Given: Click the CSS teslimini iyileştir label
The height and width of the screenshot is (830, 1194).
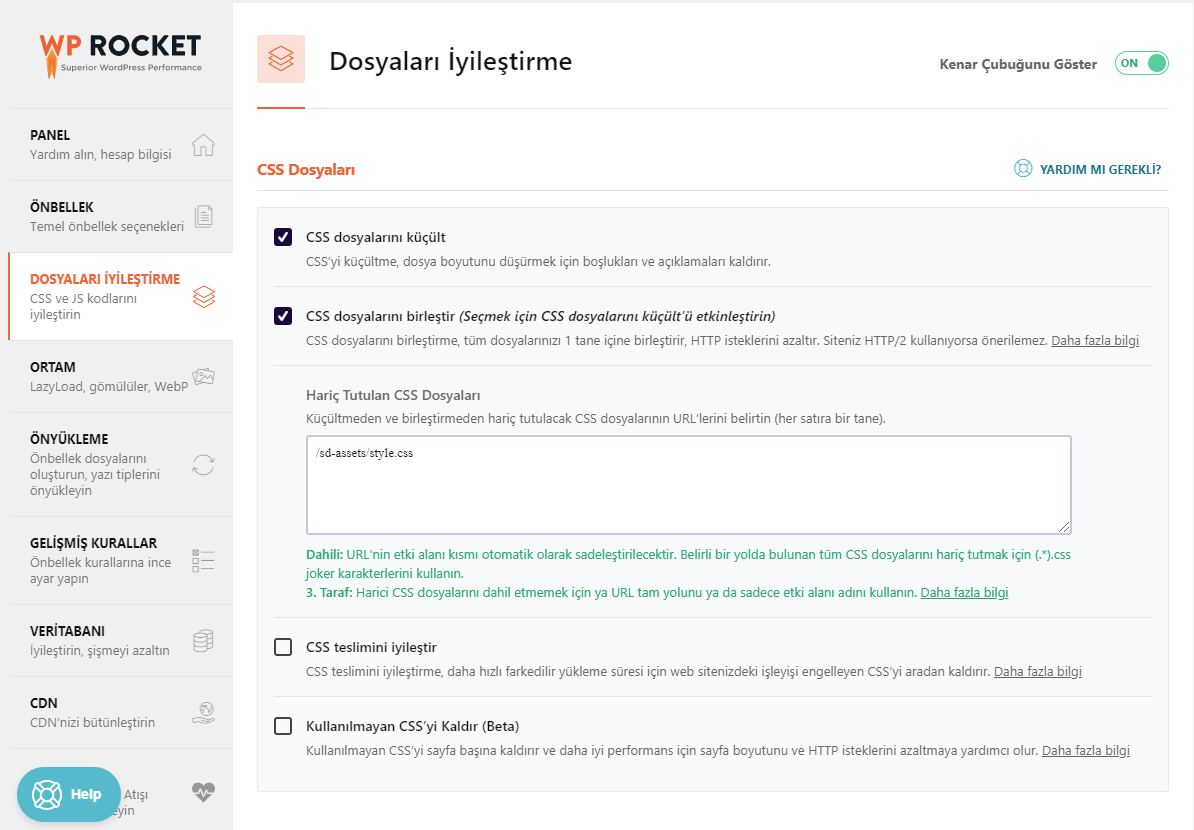Looking at the screenshot, I should coord(371,647).
